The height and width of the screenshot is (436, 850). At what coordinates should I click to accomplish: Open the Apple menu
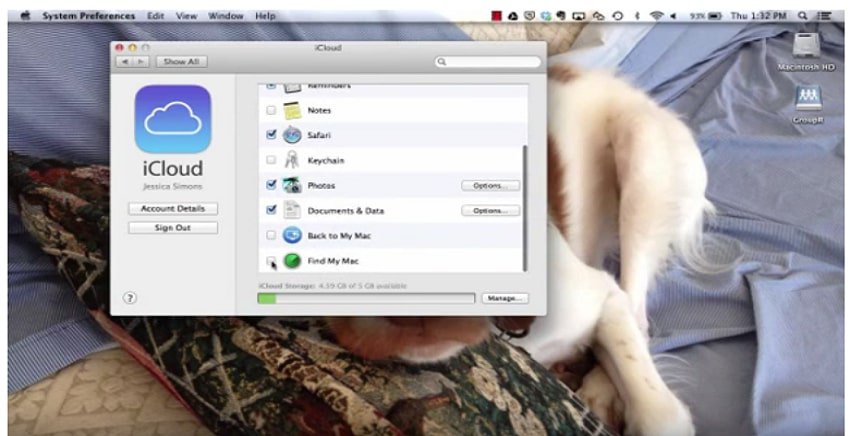coord(25,16)
